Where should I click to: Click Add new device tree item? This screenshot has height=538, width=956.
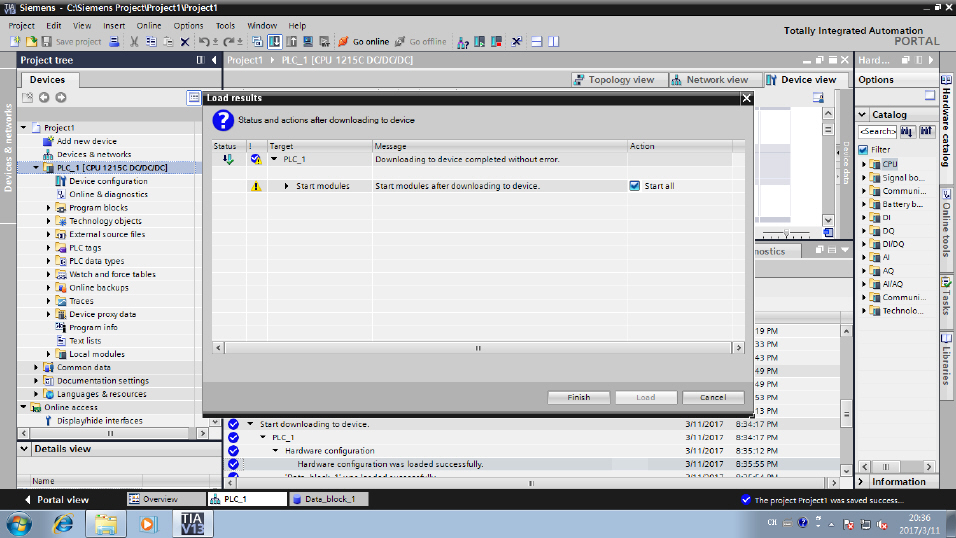[87, 141]
